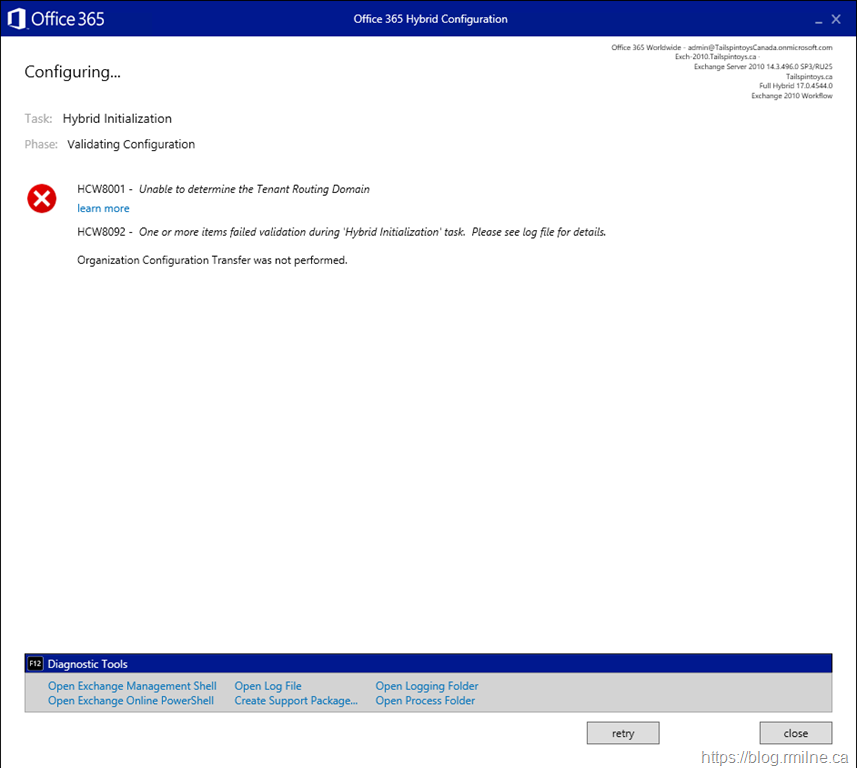This screenshot has height=768, width=857.
Task: Select Create Support Package link
Action: (296, 701)
